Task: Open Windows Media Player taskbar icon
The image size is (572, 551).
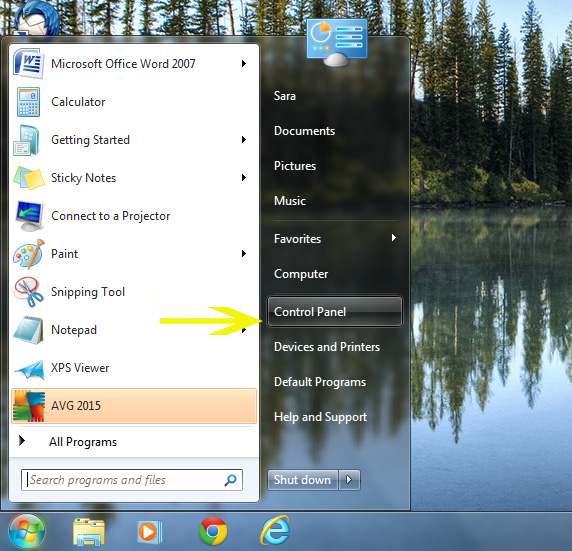Action: (x=150, y=532)
